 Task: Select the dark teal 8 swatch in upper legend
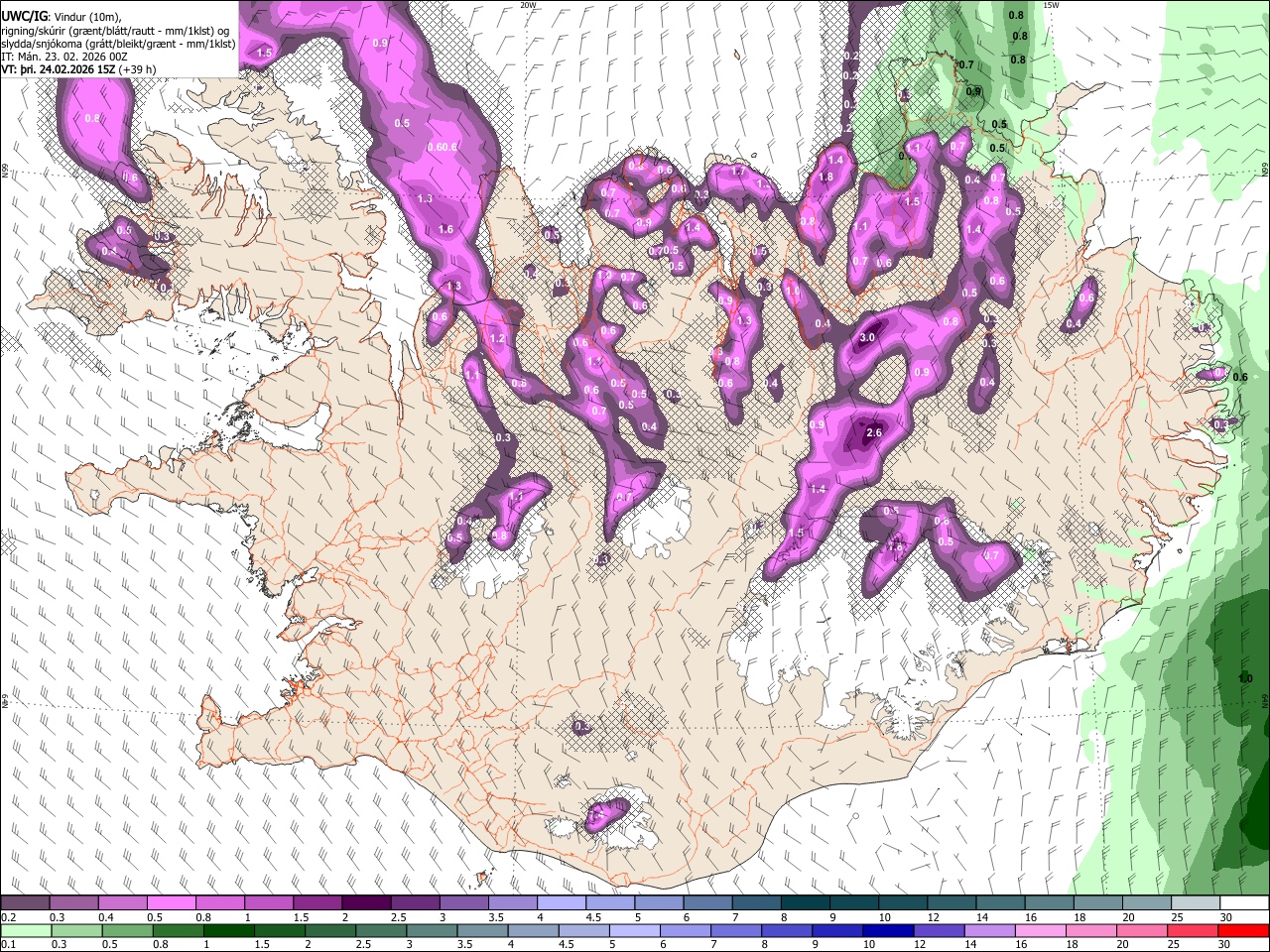point(805,903)
